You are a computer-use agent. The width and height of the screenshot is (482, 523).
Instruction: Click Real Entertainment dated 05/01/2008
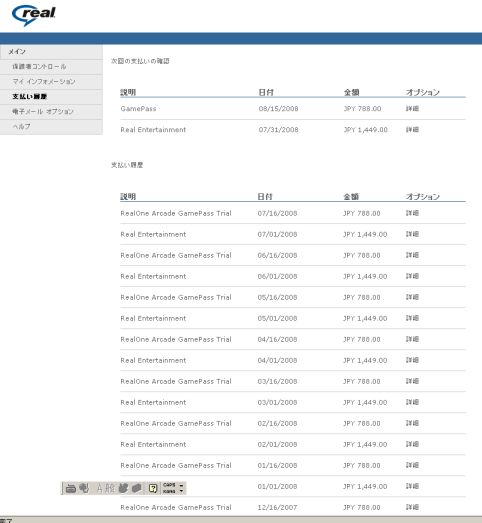point(153,318)
